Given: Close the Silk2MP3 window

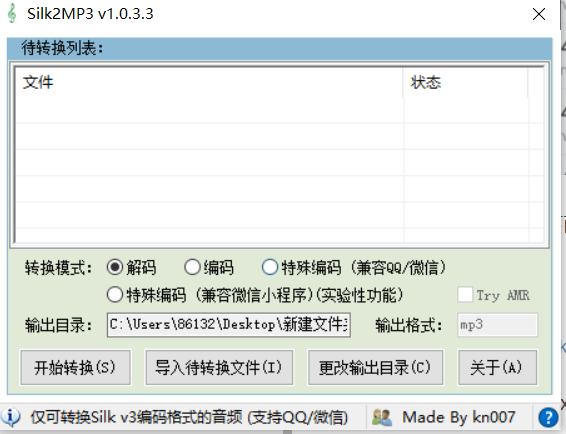Looking at the screenshot, I should (539, 14).
